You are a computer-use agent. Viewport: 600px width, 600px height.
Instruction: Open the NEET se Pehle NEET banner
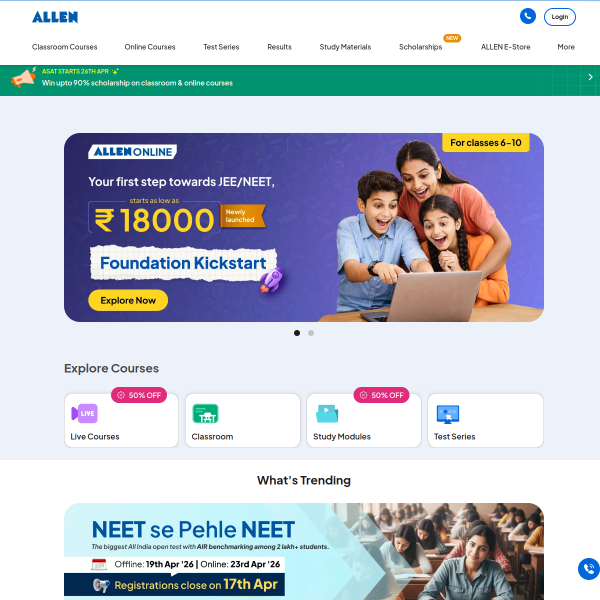[x=304, y=551]
